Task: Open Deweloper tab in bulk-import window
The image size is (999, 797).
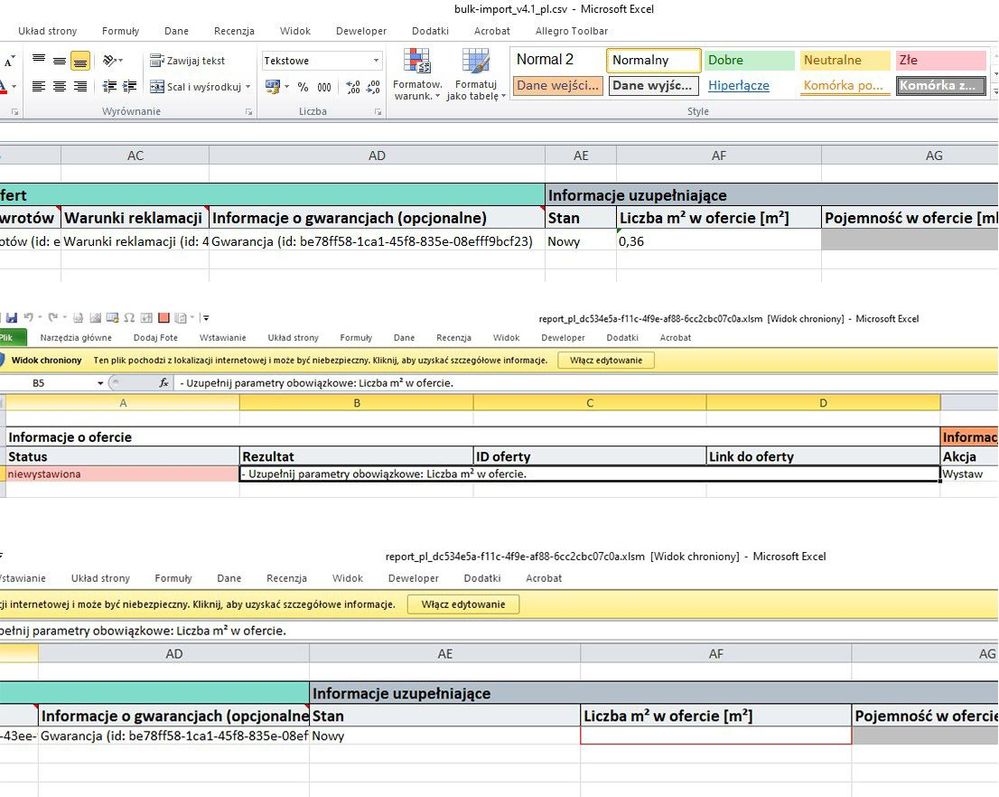Action: tap(361, 31)
